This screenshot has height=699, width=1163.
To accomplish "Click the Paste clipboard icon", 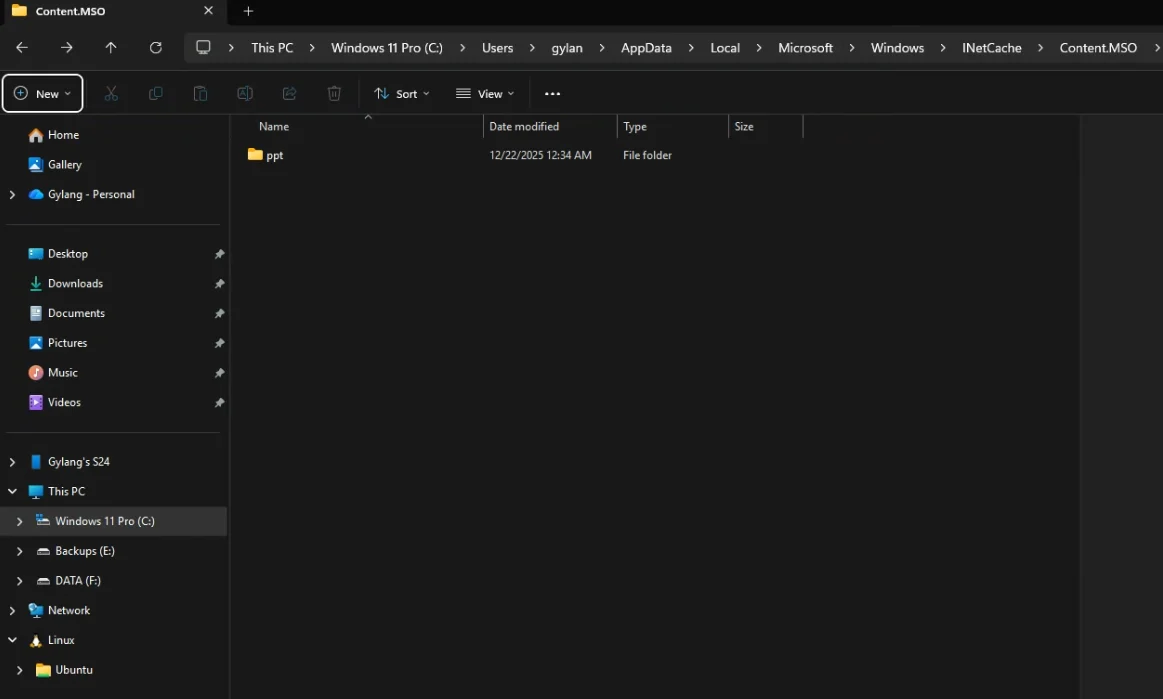I will tap(200, 93).
